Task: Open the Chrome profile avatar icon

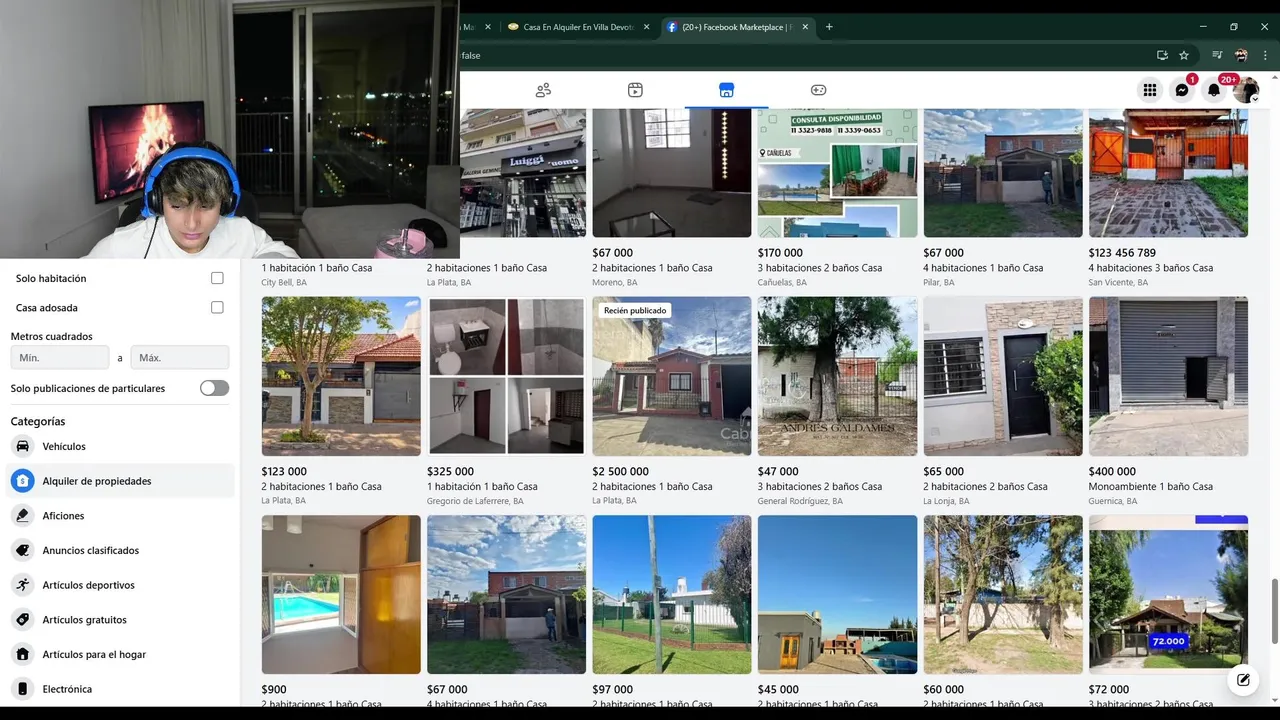Action: (1241, 55)
